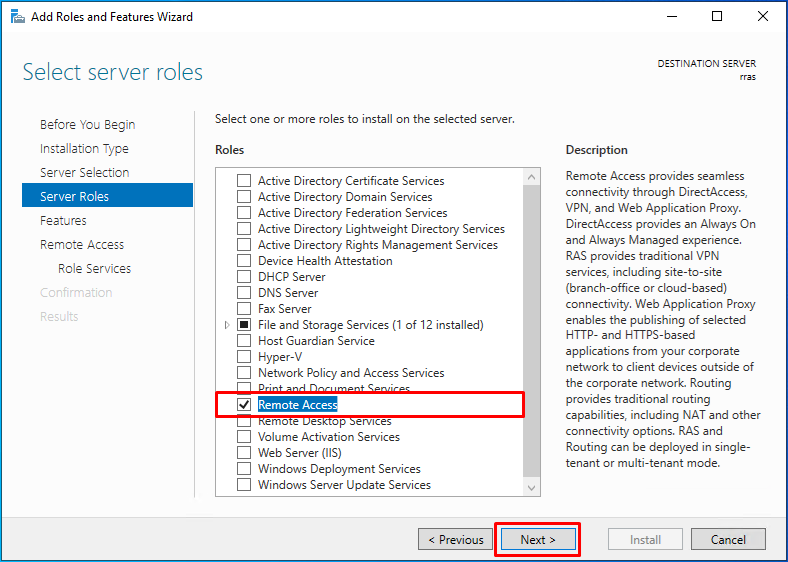788x562 pixels.
Task: Check the Host Guardian Service checkbox
Action: click(244, 341)
